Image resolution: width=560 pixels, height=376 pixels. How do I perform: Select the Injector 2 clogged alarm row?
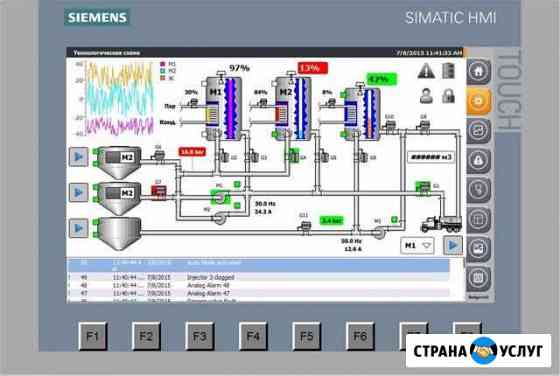[258, 277]
